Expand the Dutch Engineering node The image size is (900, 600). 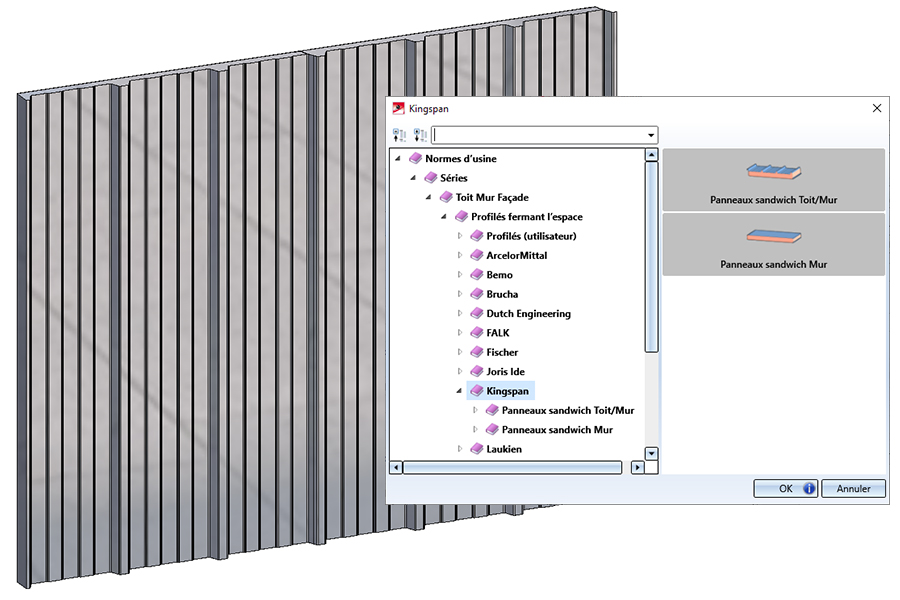click(x=460, y=314)
